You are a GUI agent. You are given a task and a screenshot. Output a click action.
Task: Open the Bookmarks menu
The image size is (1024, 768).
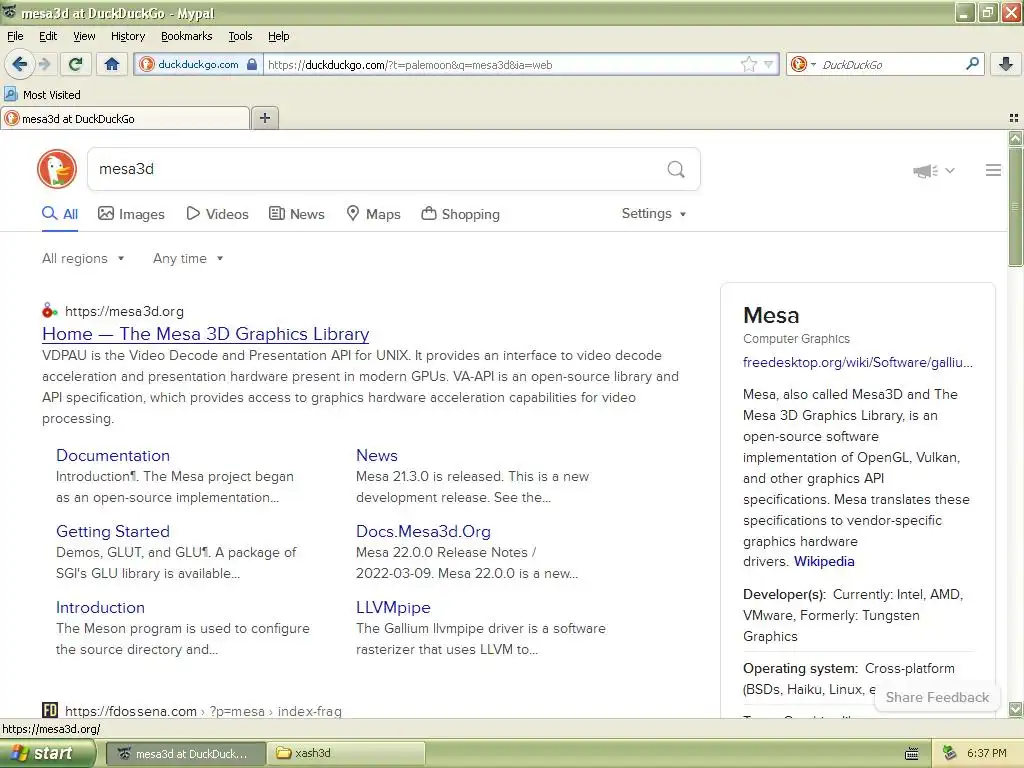[186, 36]
